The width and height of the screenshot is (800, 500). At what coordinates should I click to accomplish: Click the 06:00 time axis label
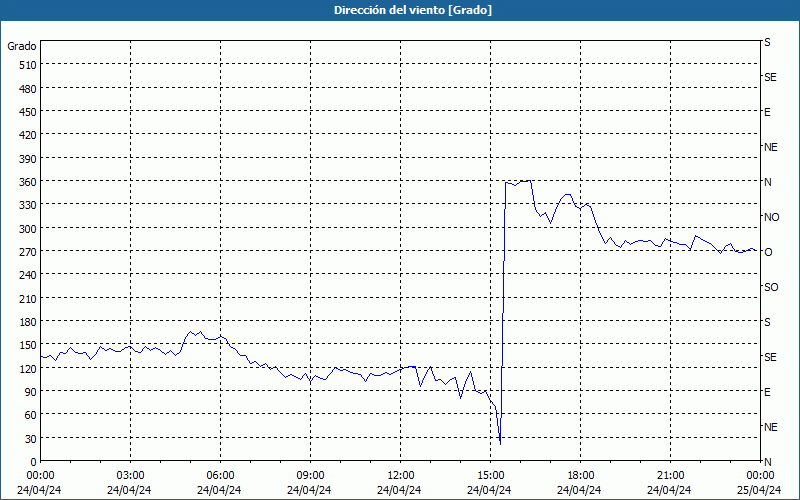(x=220, y=476)
